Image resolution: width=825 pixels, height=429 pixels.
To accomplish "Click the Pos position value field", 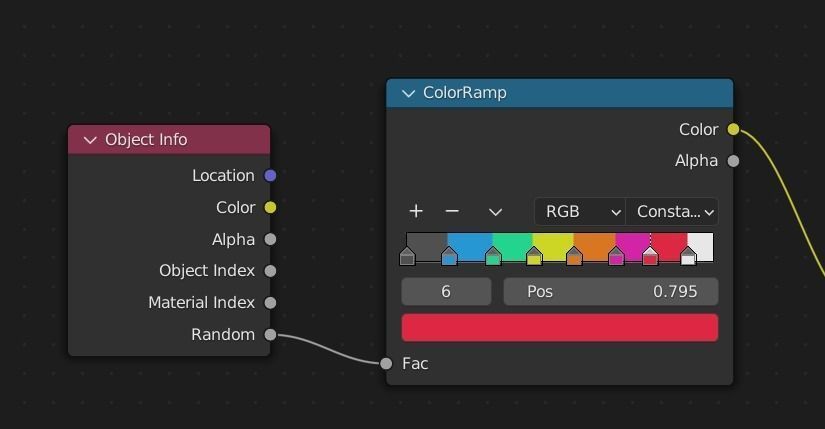I will (610, 291).
